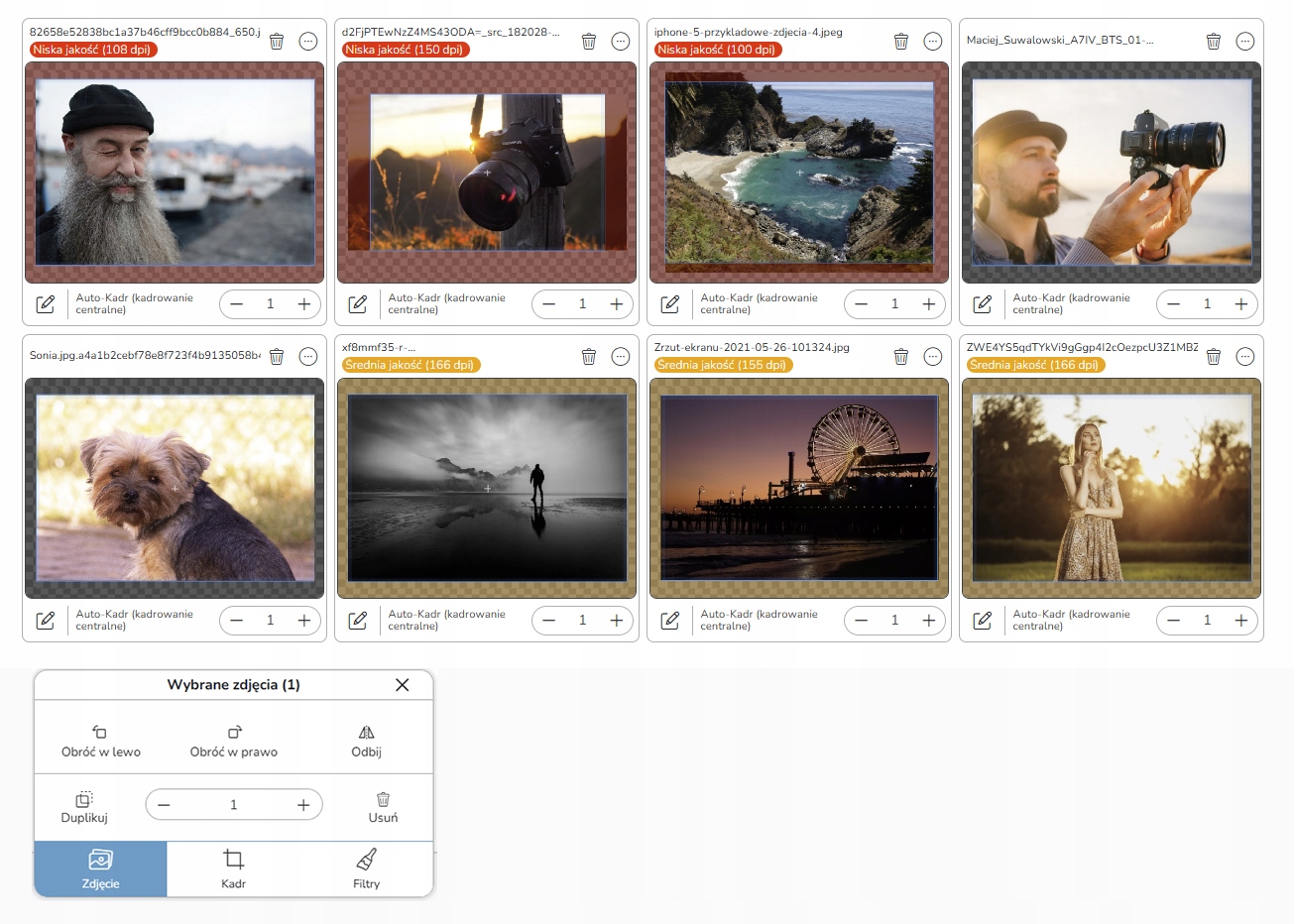Rotate the selected photo left with Obróć w lewo
Viewport: 1294px width, 924px height.
click(101, 742)
